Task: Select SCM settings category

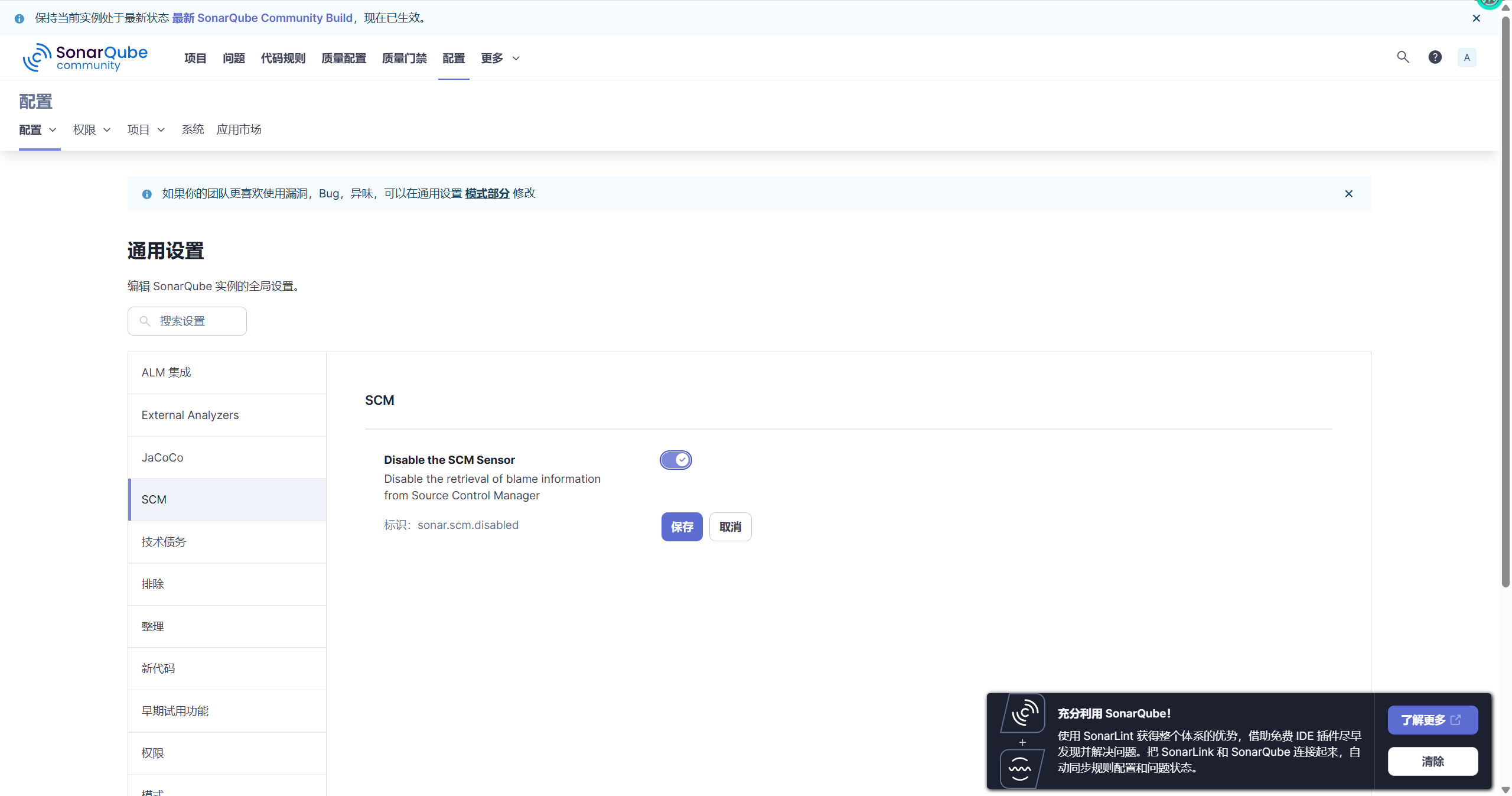Action: coord(227,499)
